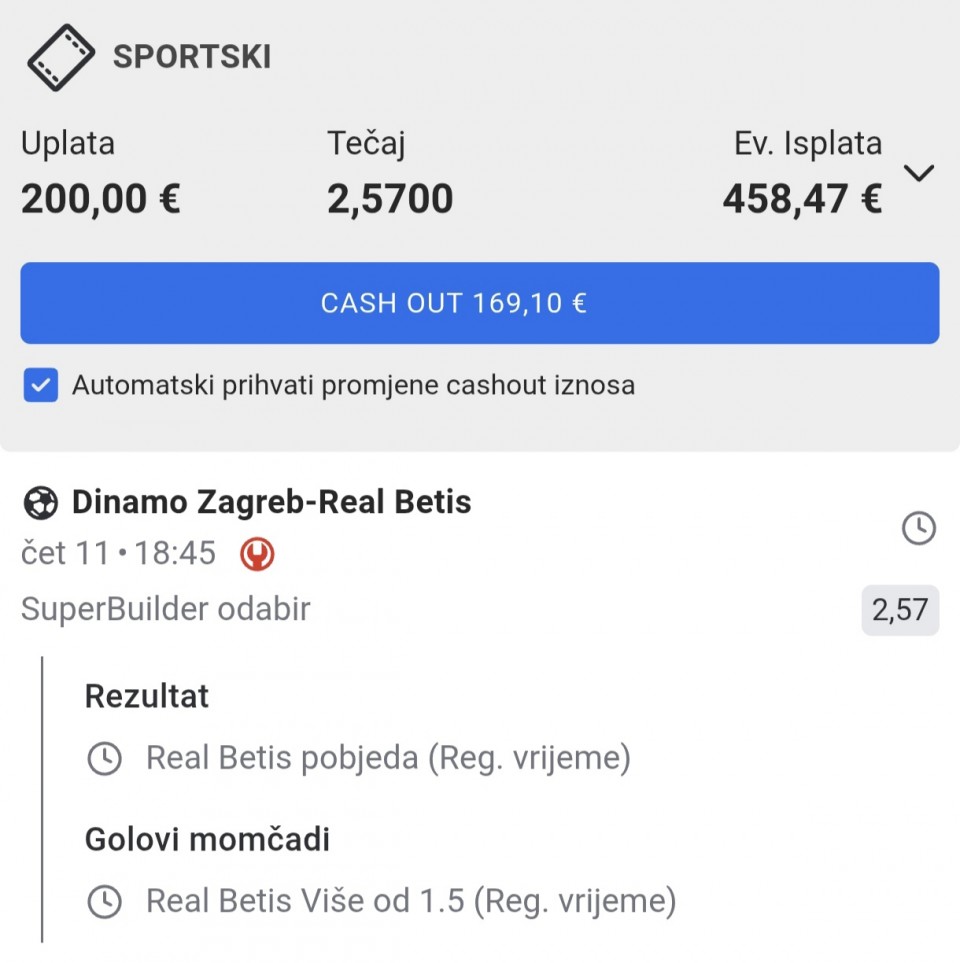Image resolution: width=960 pixels, height=963 pixels.
Task: Click the Uplata 200,00 € stake amount
Action: pyautogui.click(x=100, y=199)
